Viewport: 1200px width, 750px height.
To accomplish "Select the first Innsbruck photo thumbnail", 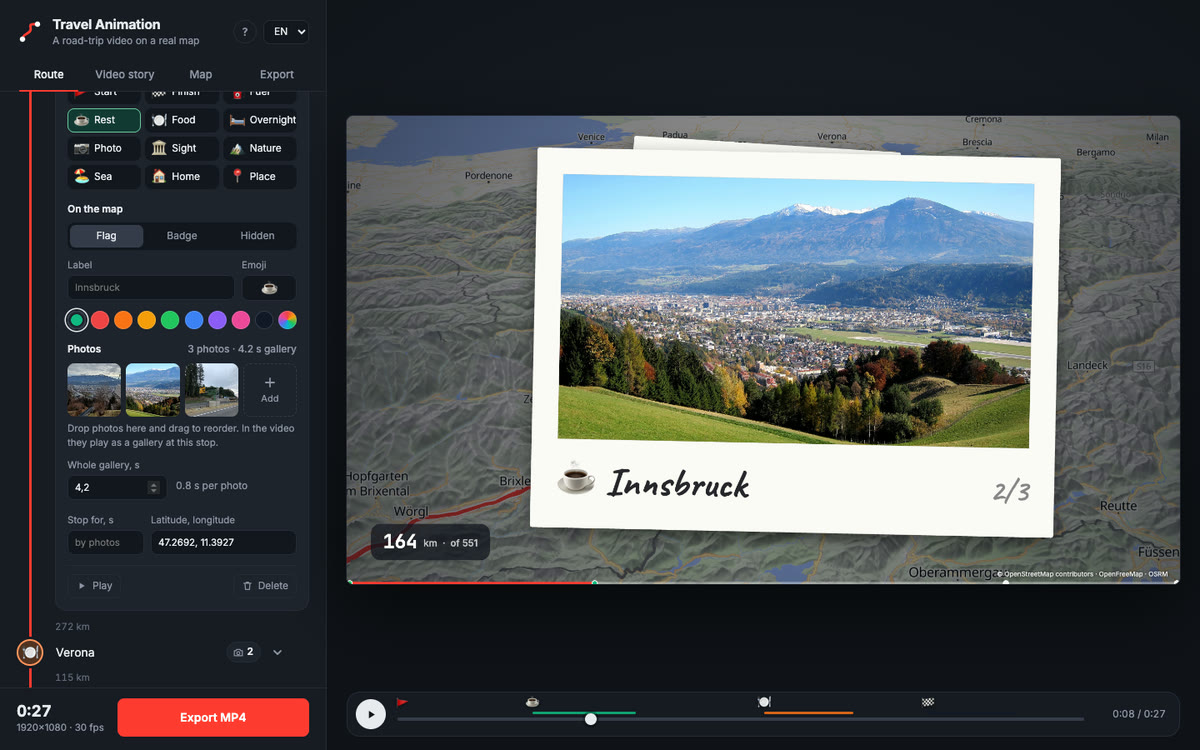I will (x=94, y=390).
